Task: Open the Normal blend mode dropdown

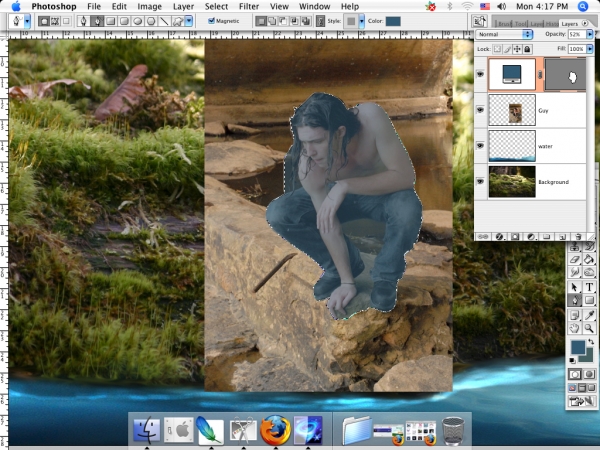Action: click(504, 34)
